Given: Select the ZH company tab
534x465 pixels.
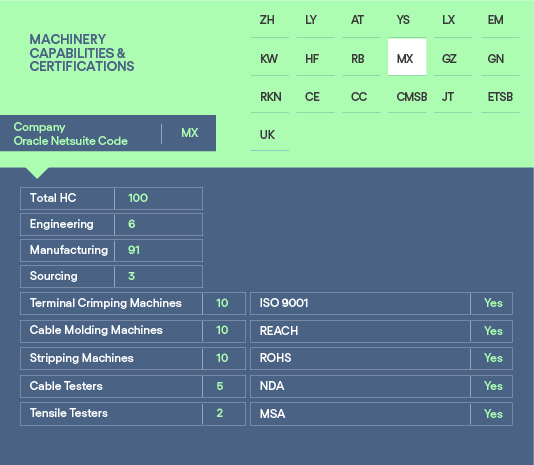Looking at the screenshot, I should 270,20.
